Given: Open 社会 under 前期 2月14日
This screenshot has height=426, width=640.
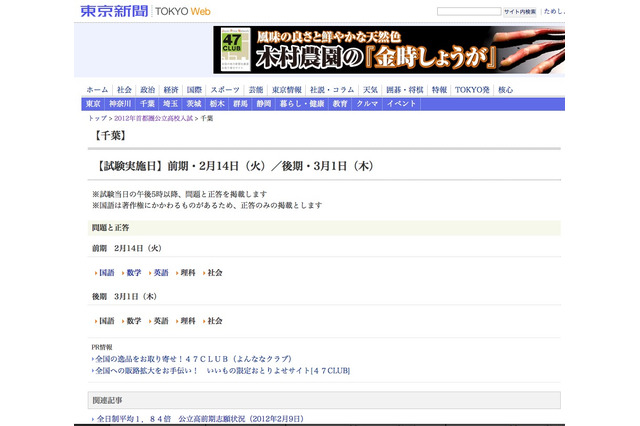Looking at the screenshot, I should click(x=215, y=273).
